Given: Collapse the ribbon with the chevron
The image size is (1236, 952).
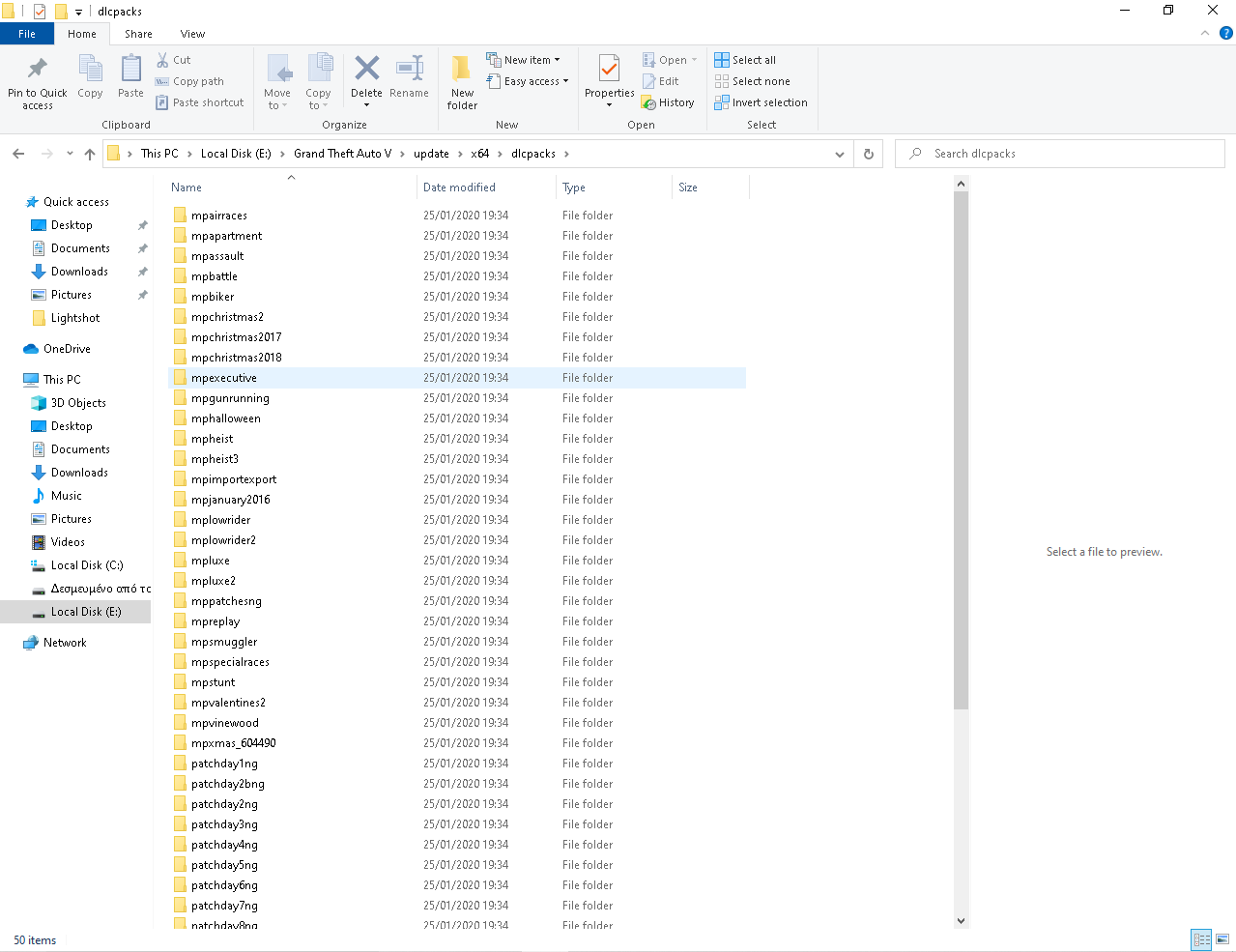Looking at the screenshot, I should (x=1204, y=33).
